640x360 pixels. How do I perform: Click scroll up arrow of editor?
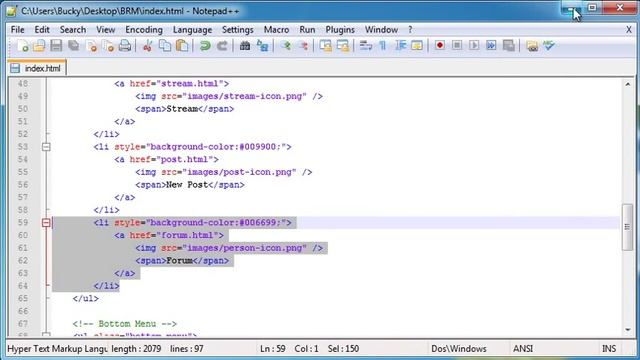(627, 84)
